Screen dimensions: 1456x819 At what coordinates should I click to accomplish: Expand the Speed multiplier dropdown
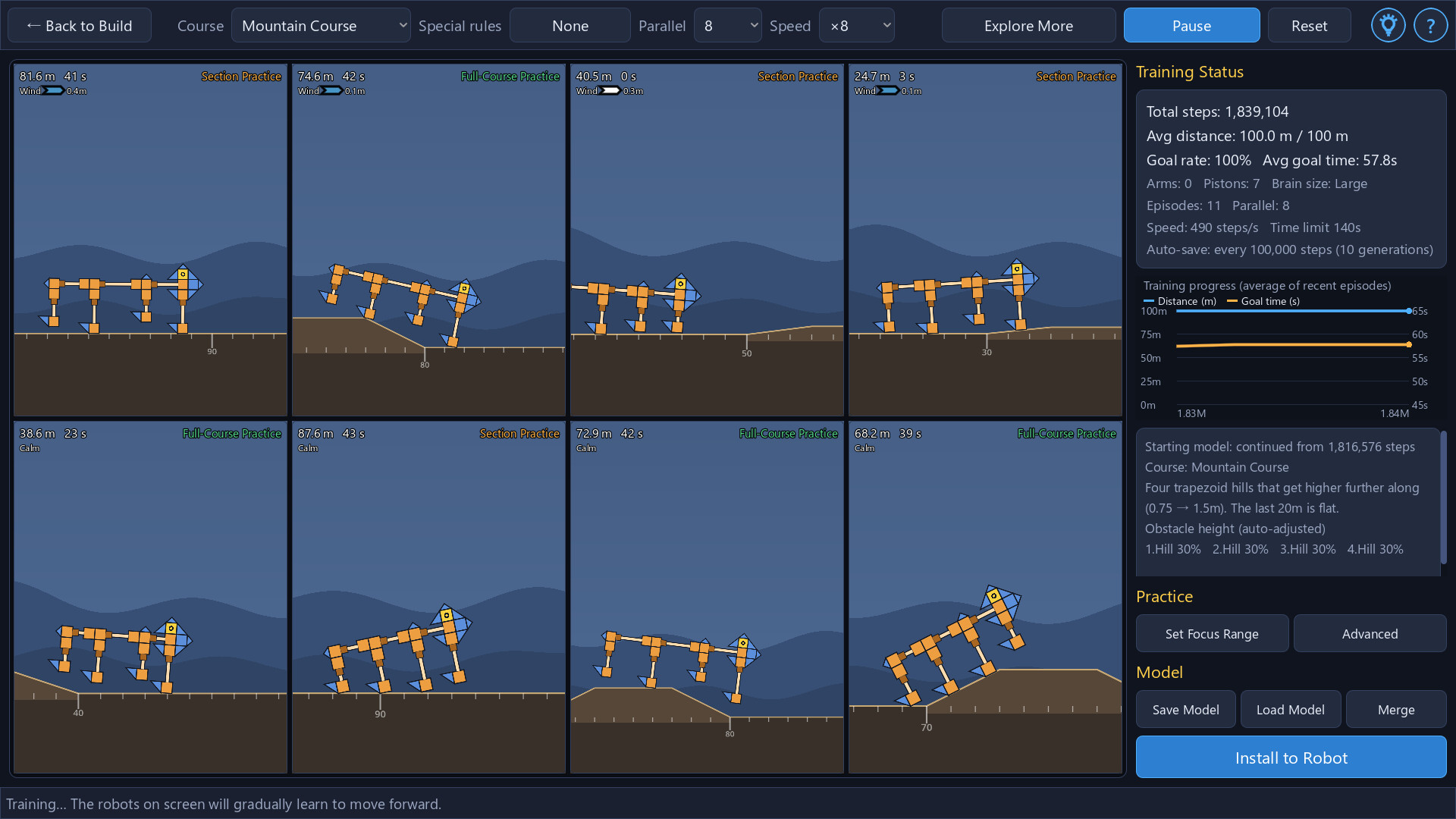[857, 26]
